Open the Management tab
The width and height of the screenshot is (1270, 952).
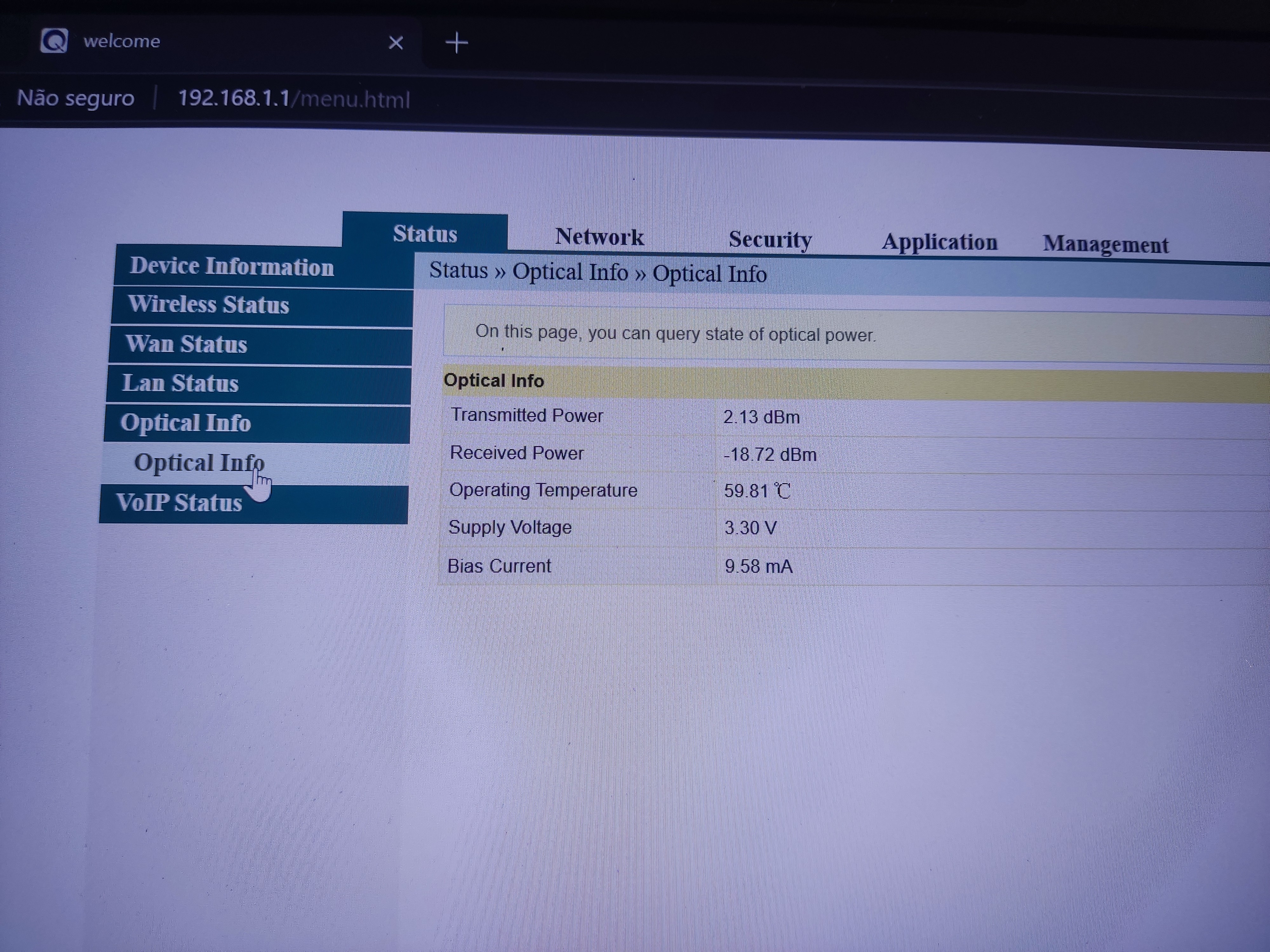tap(1105, 244)
